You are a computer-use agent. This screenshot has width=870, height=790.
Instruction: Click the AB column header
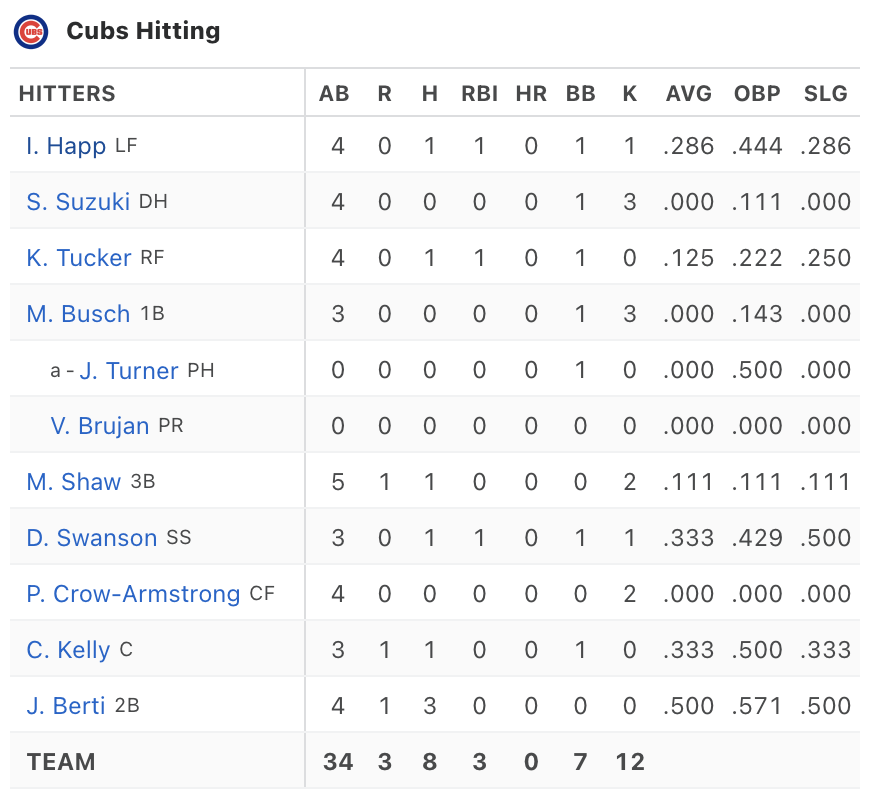pos(334,94)
